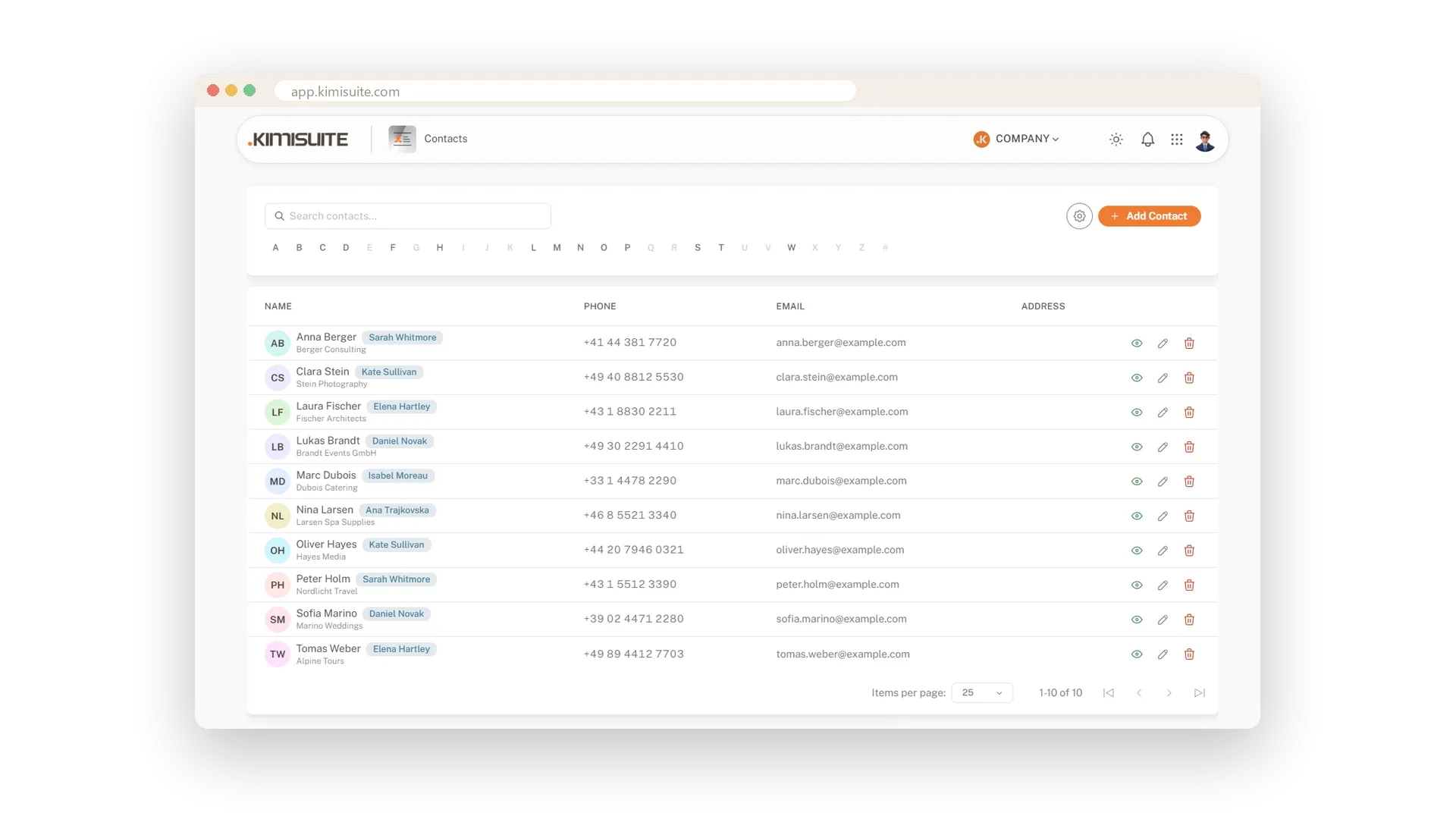Go to the next page of contacts
The width and height of the screenshot is (1456, 819).
coord(1169,692)
